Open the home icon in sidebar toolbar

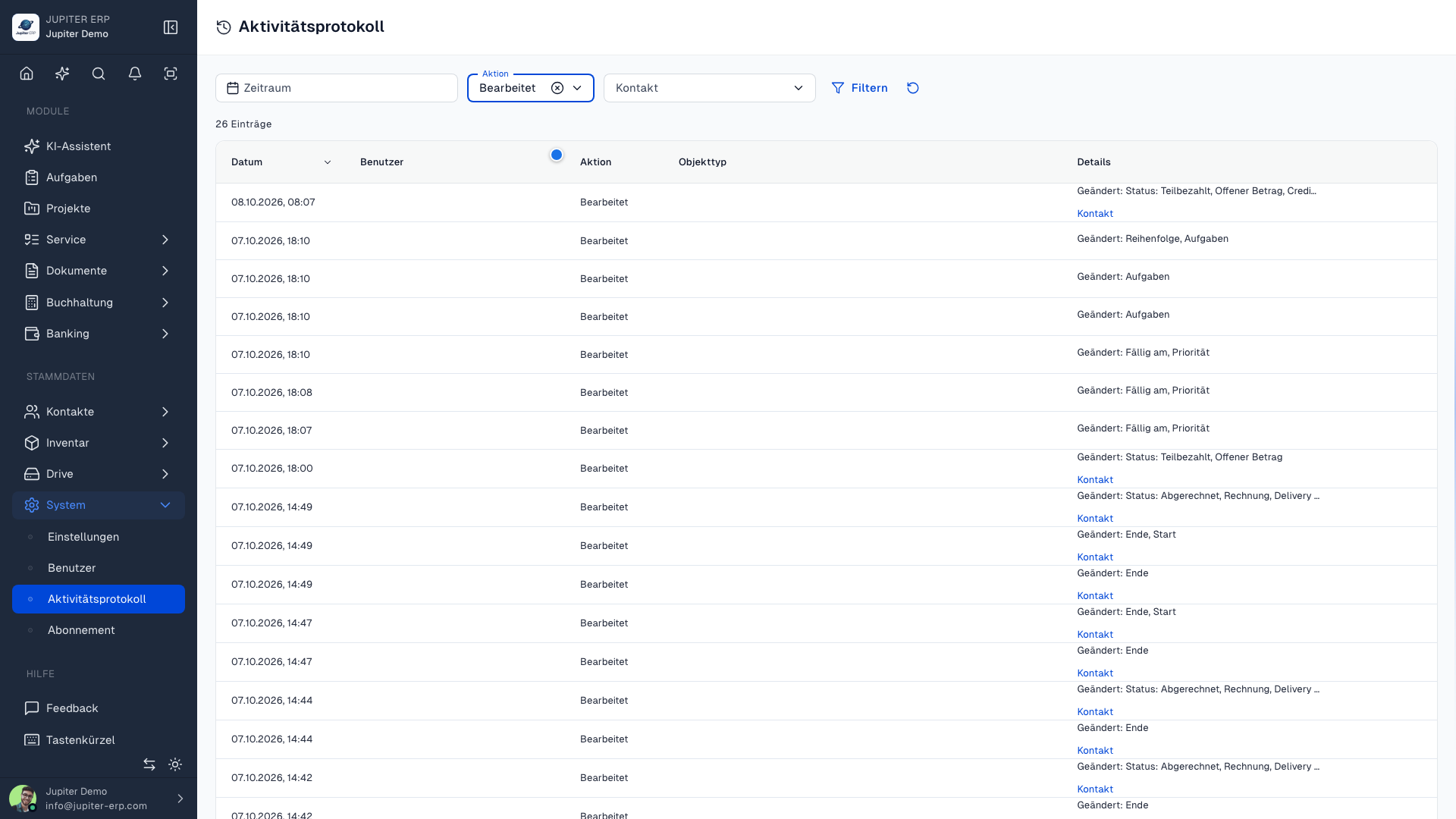(27, 74)
